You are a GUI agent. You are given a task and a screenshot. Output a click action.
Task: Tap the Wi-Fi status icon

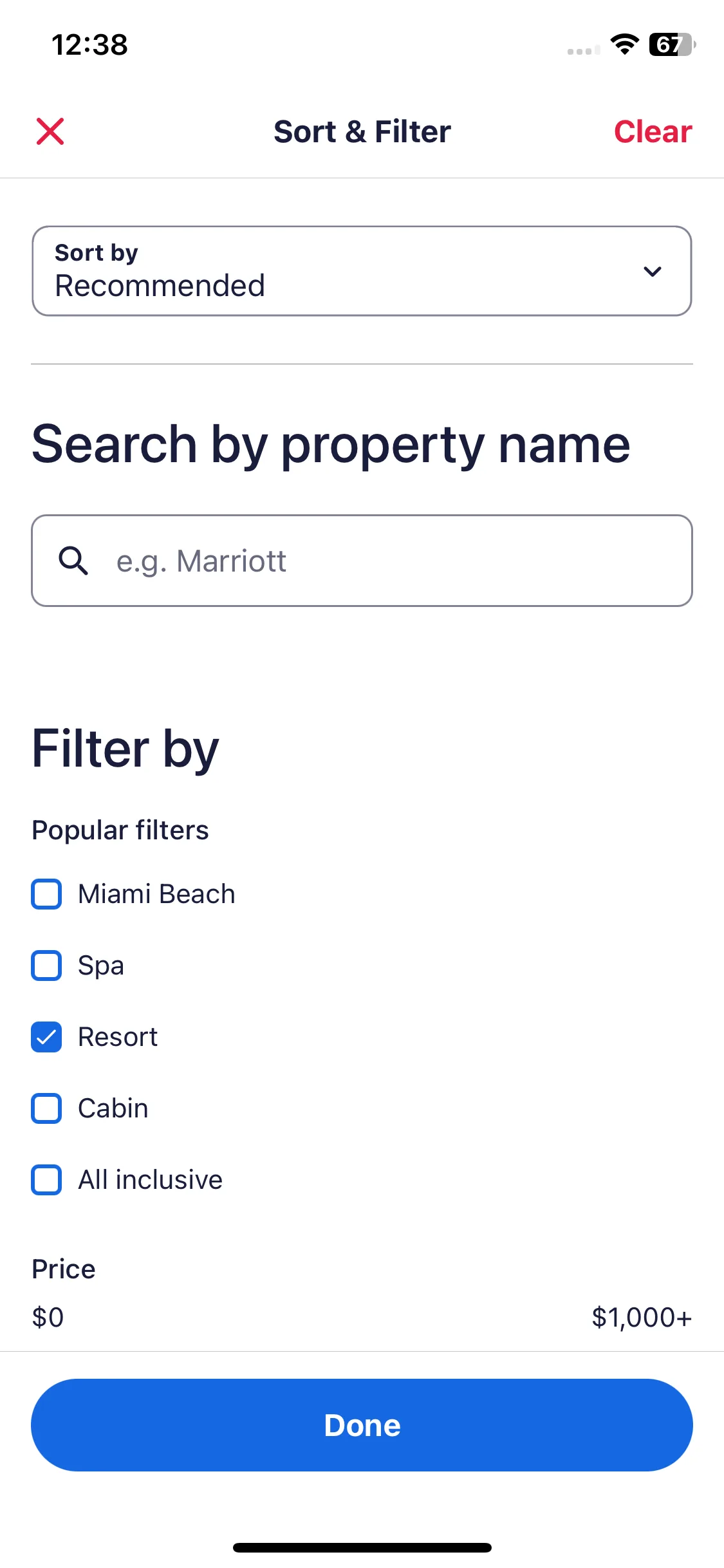624,44
